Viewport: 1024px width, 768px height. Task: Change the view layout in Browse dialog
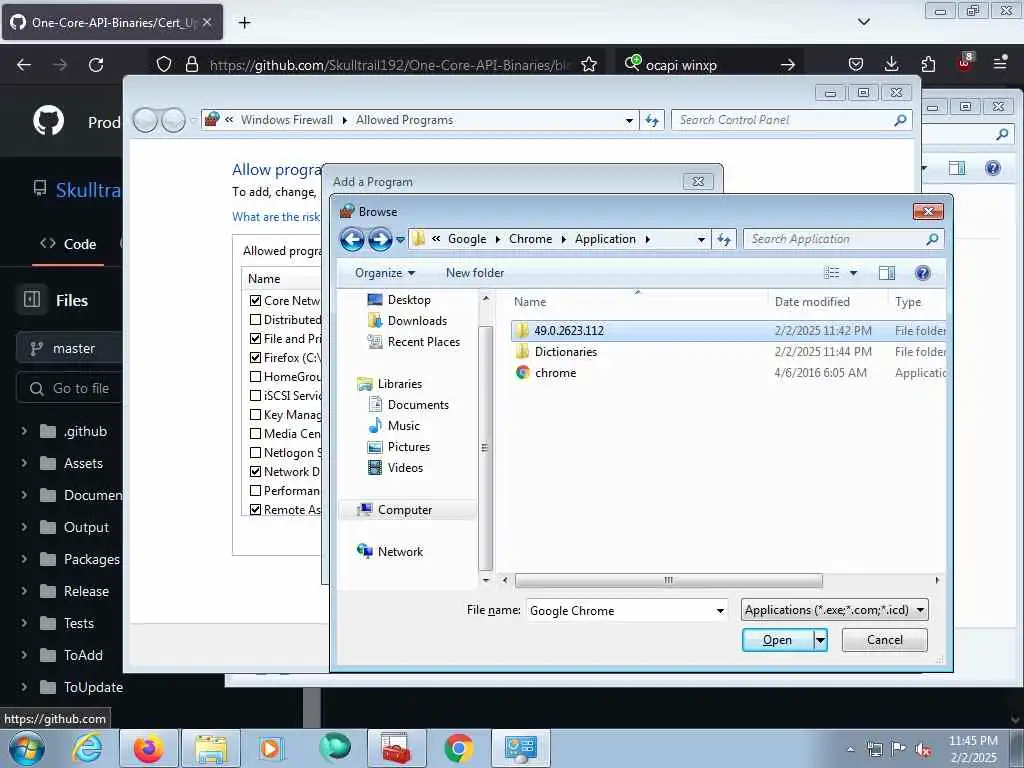(832, 273)
